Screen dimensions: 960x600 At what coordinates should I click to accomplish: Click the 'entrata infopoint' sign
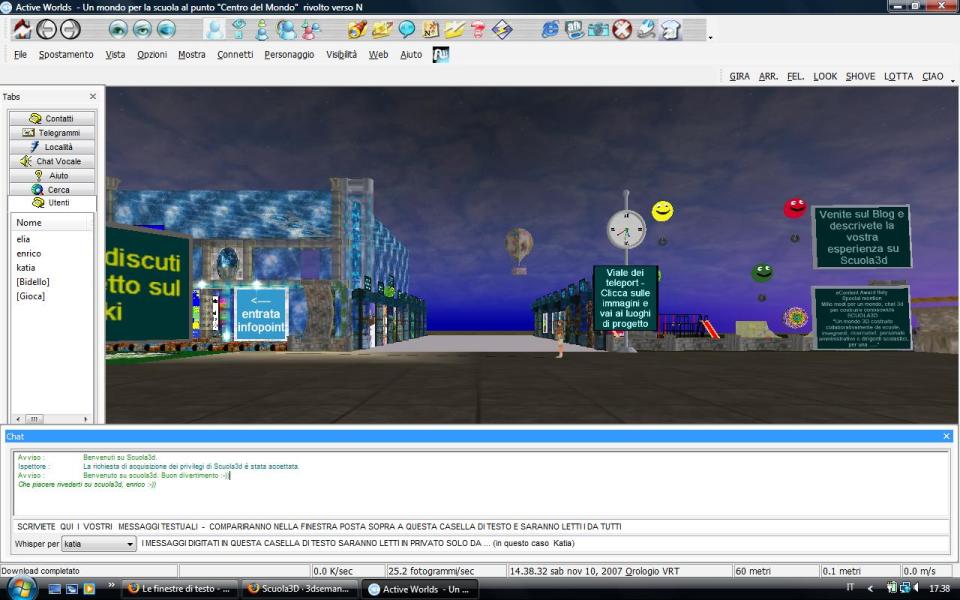tap(261, 314)
